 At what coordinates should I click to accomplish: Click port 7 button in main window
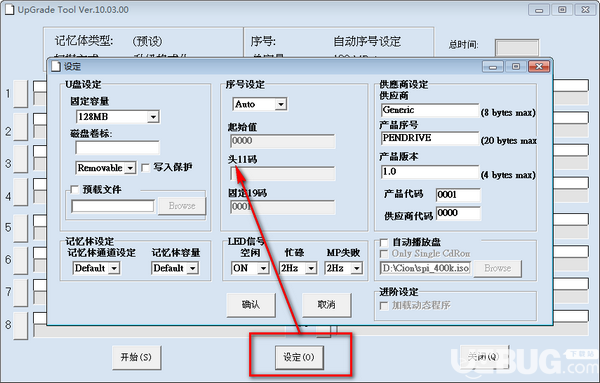(x=21, y=293)
